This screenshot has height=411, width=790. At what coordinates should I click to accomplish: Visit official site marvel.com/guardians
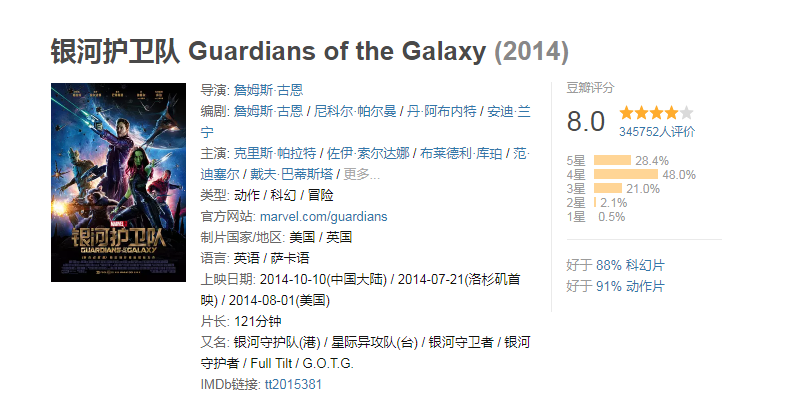tap(323, 216)
